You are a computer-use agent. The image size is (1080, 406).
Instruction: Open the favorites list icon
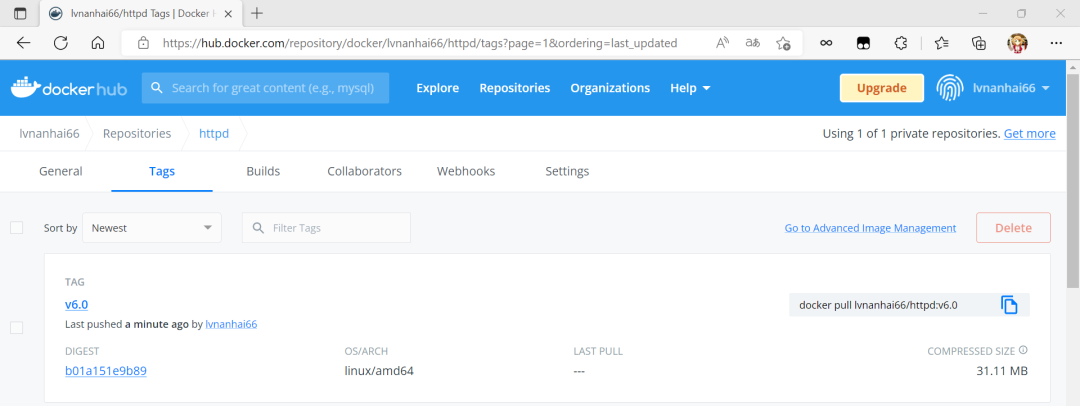pos(942,43)
